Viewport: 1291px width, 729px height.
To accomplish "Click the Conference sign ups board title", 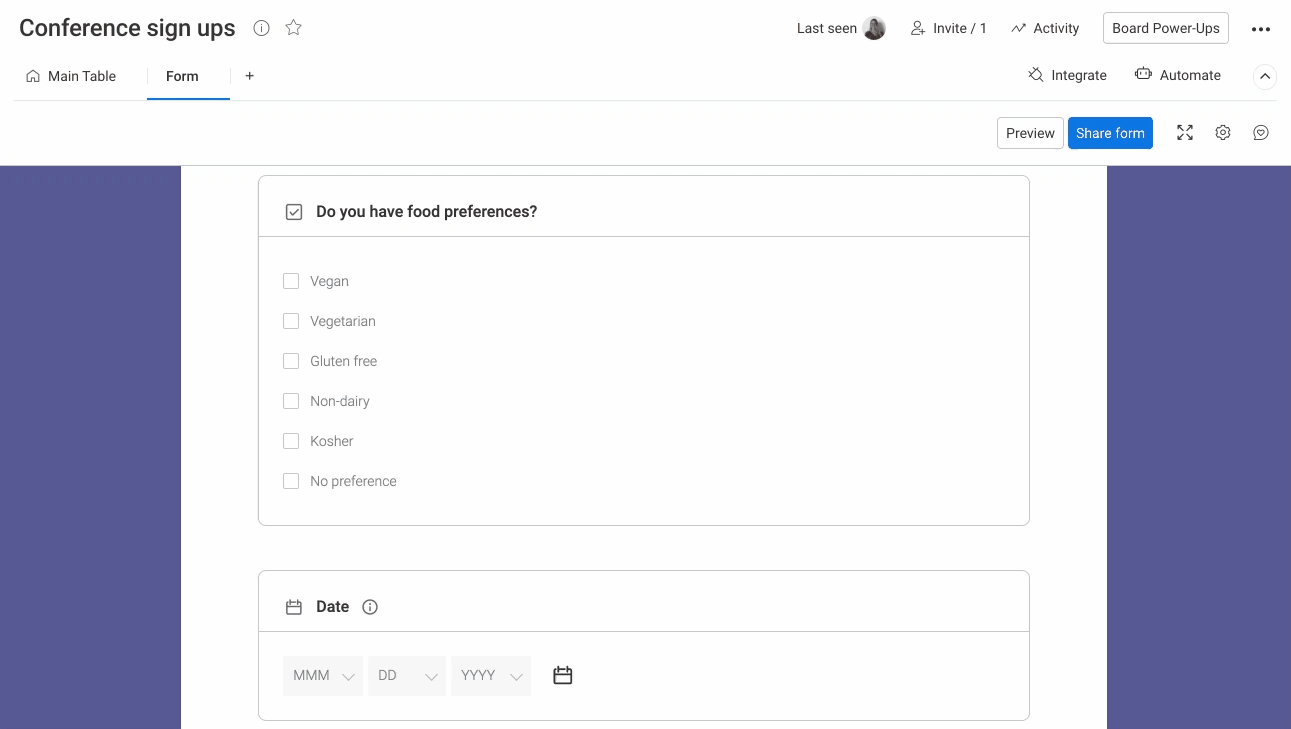I will tap(127, 28).
